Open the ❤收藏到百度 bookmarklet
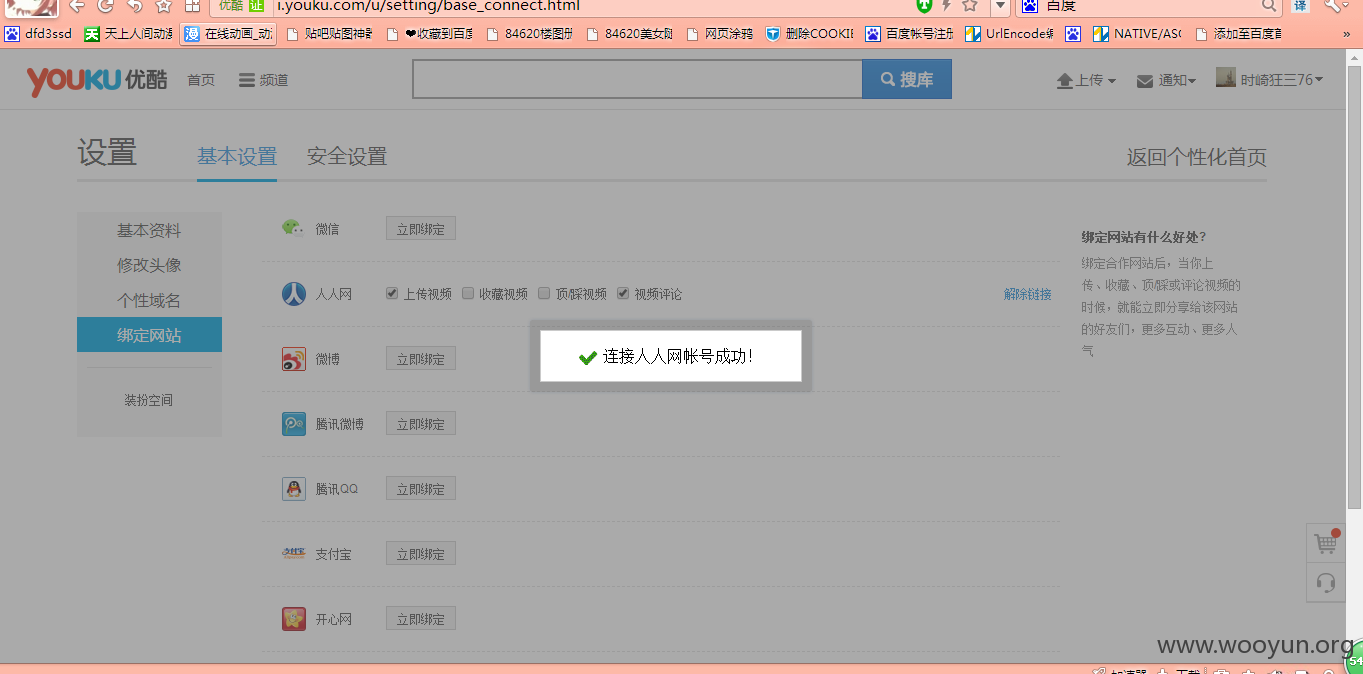The height and width of the screenshot is (674, 1363). point(430,34)
